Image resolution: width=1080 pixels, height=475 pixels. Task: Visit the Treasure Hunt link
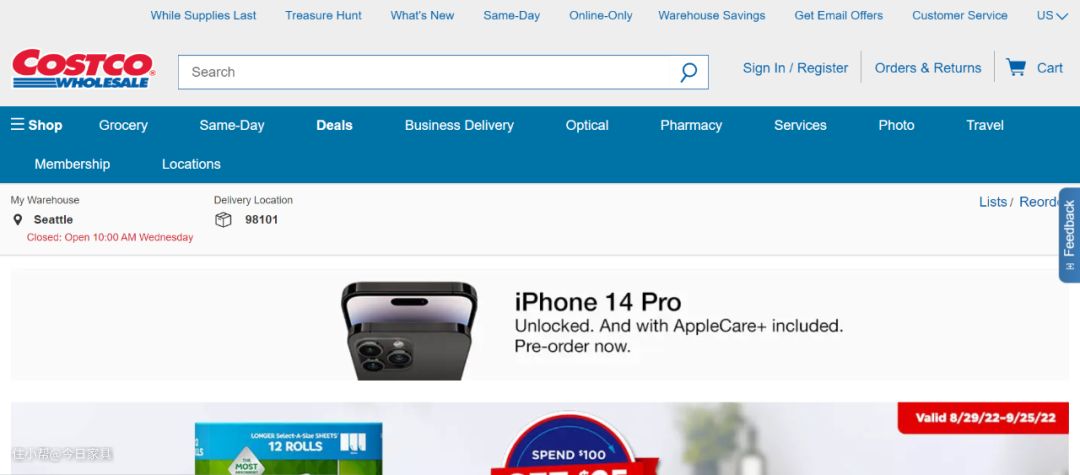pyautogui.click(x=323, y=15)
